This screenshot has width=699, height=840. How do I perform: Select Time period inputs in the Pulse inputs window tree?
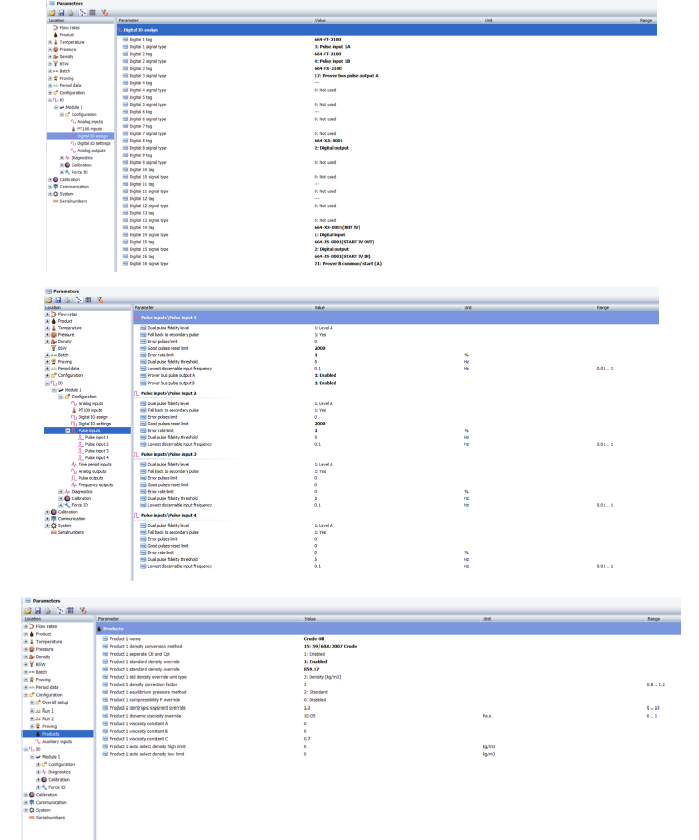(95, 464)
